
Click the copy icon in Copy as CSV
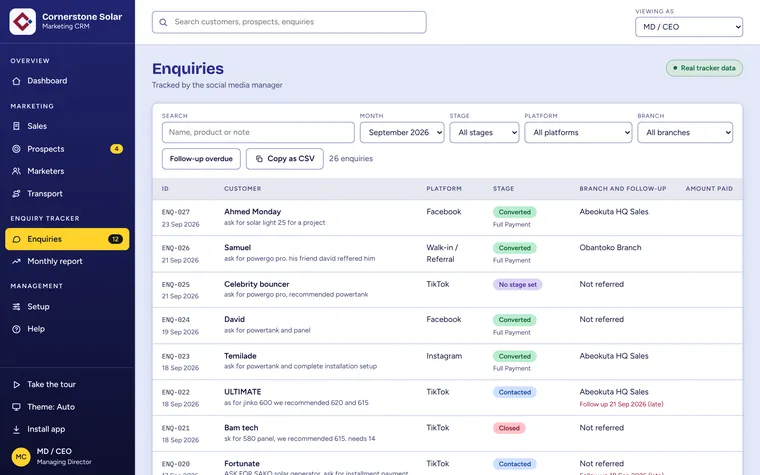259,158
